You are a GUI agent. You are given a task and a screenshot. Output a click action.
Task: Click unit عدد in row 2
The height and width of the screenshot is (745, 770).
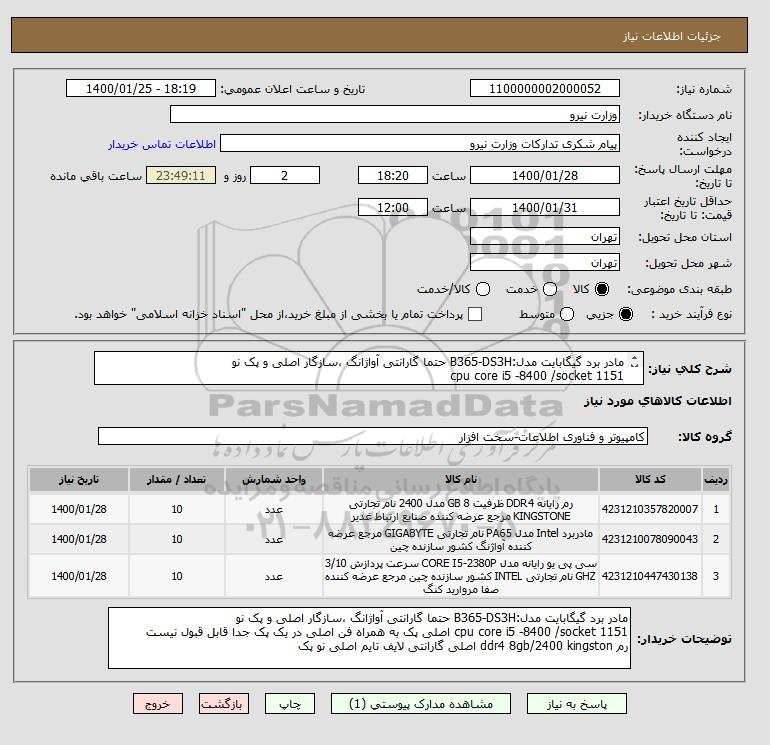274,540
